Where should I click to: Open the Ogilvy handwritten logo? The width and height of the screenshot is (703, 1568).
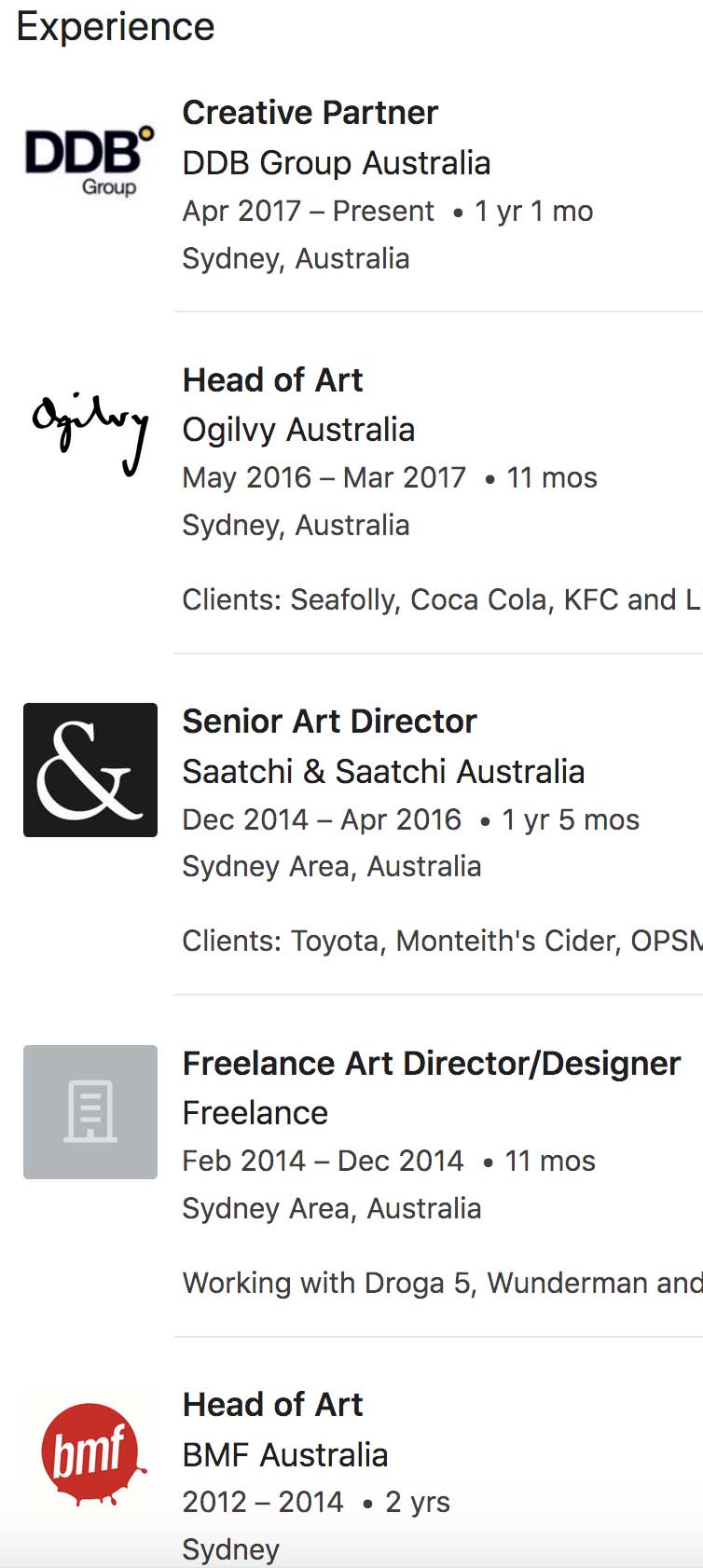point(90,433)
